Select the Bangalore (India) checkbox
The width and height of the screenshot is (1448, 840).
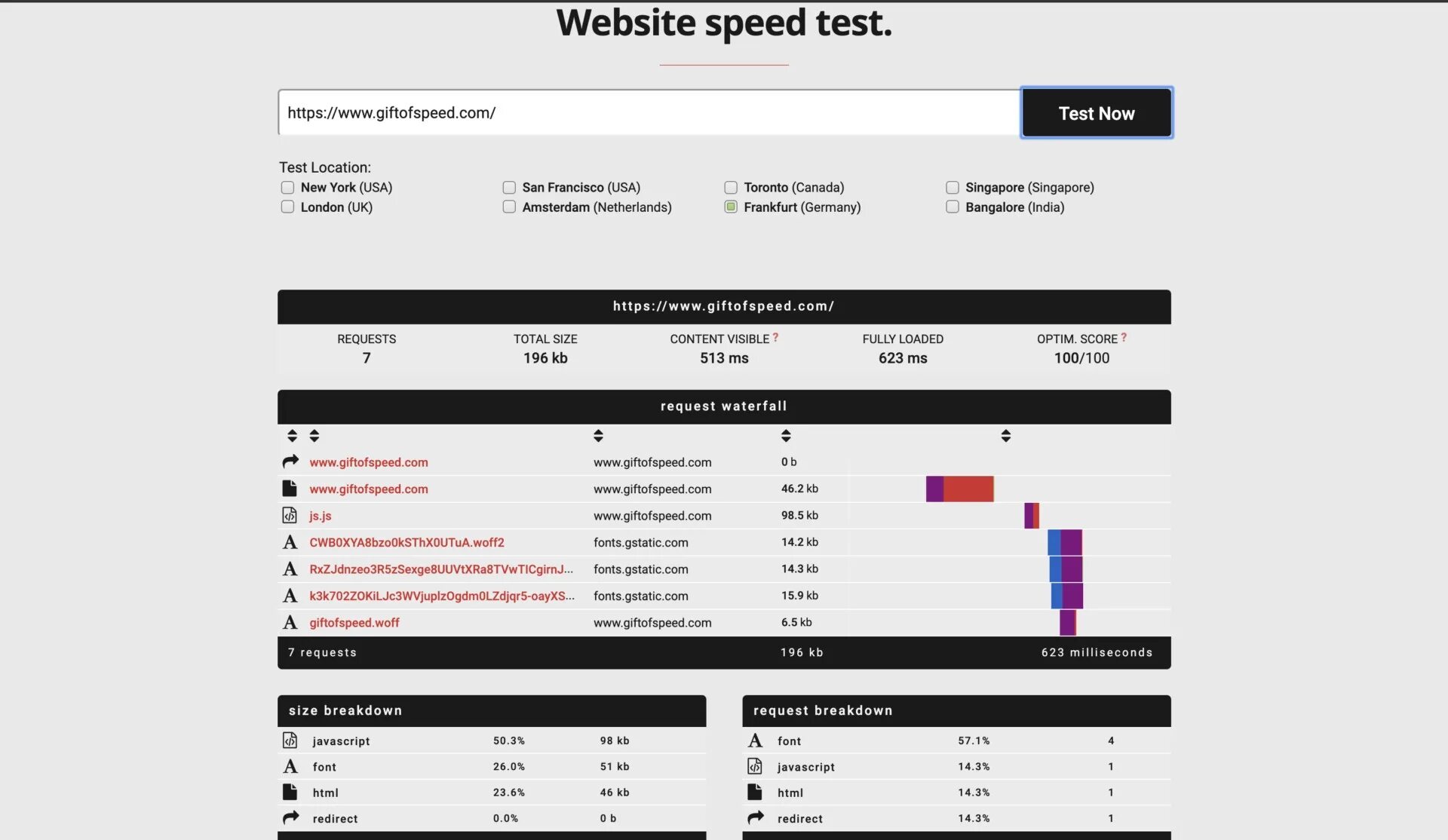[x=953, y=207]
